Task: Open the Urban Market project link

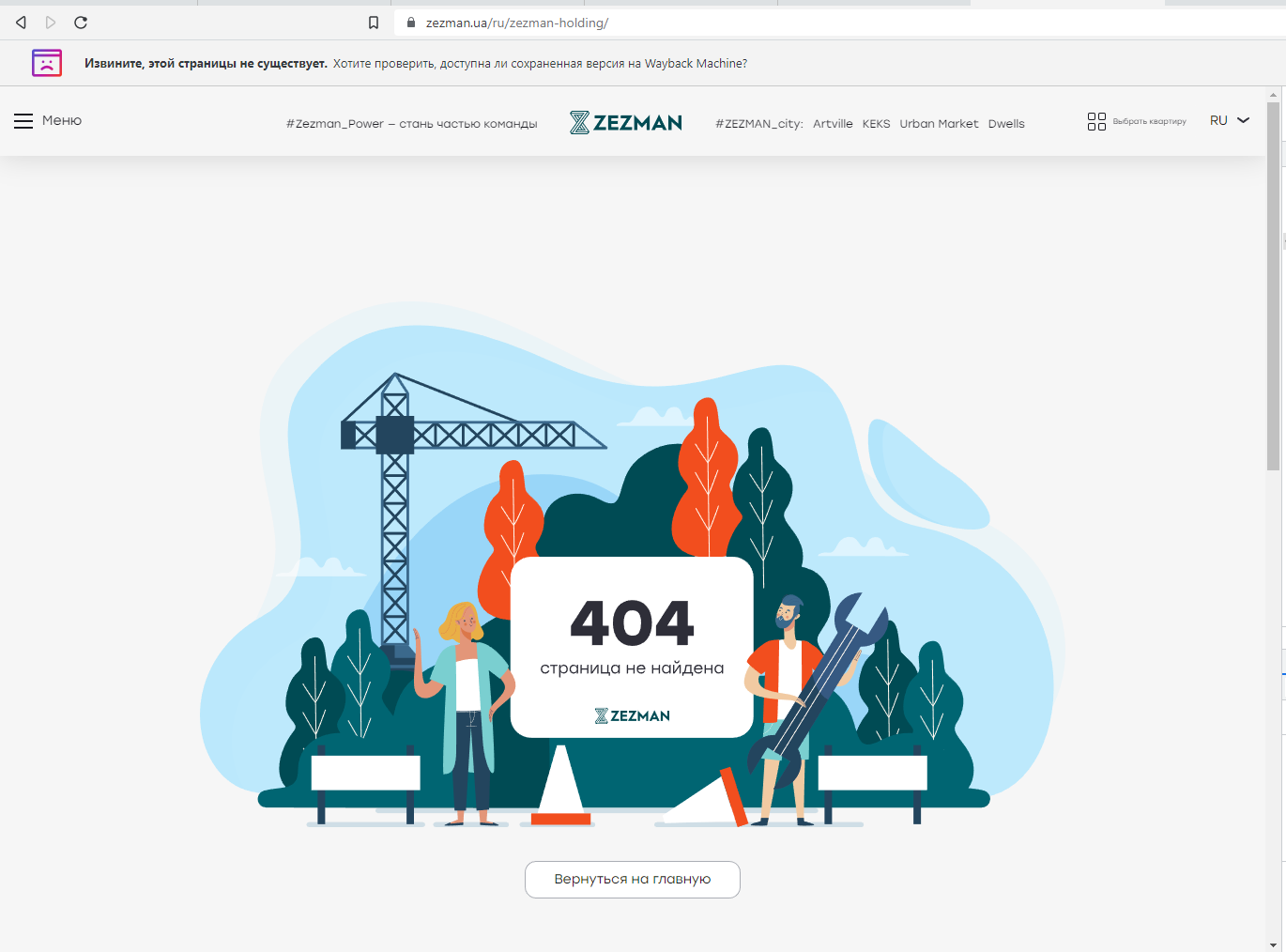Action: pyautogui.click(x=939, y=124)
